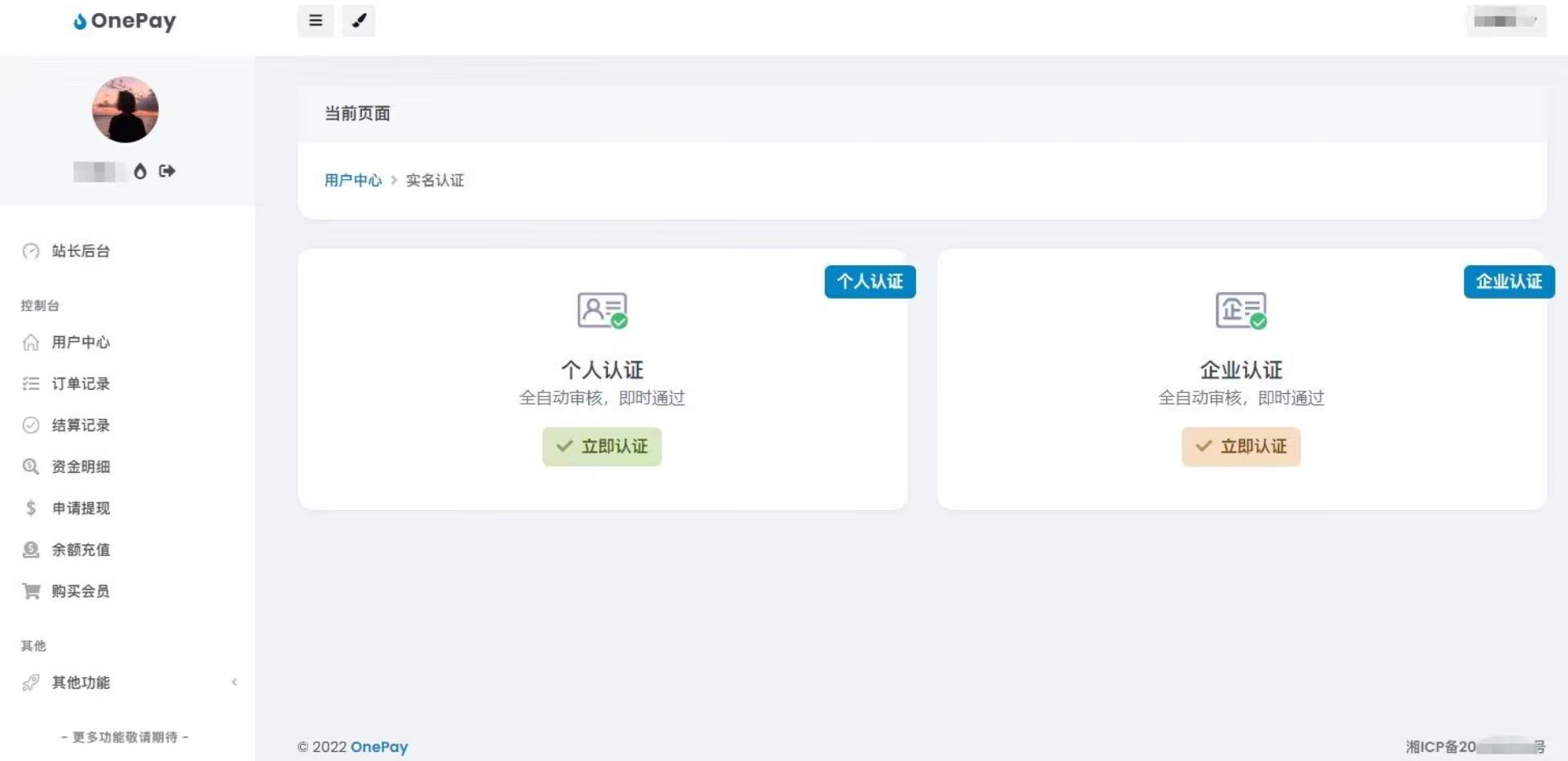This screenshot has width=1568, height=761.
Task: Click the 其他 section label
Action: click(33, 645)
